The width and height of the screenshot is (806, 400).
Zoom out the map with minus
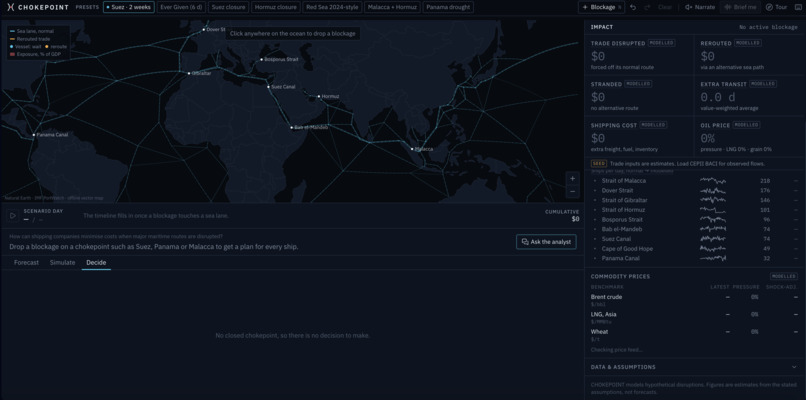(x=572, y=191)
